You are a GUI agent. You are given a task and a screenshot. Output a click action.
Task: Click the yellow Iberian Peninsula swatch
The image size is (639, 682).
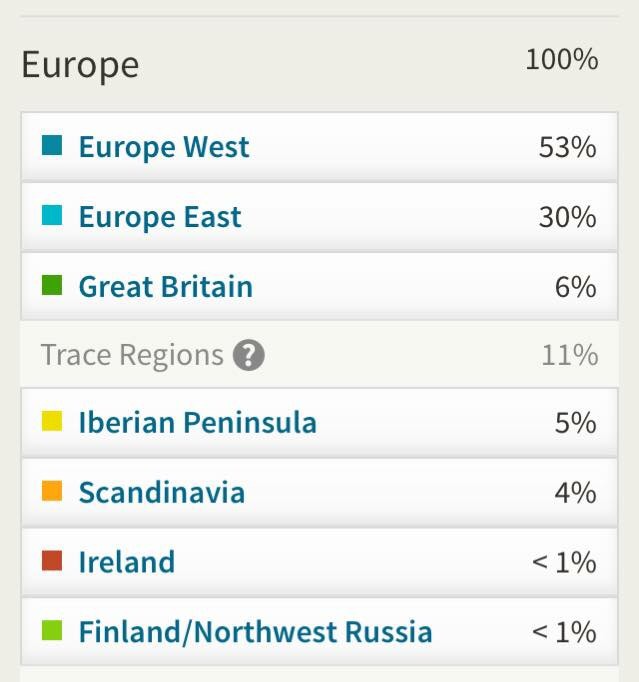pos(52,421)
